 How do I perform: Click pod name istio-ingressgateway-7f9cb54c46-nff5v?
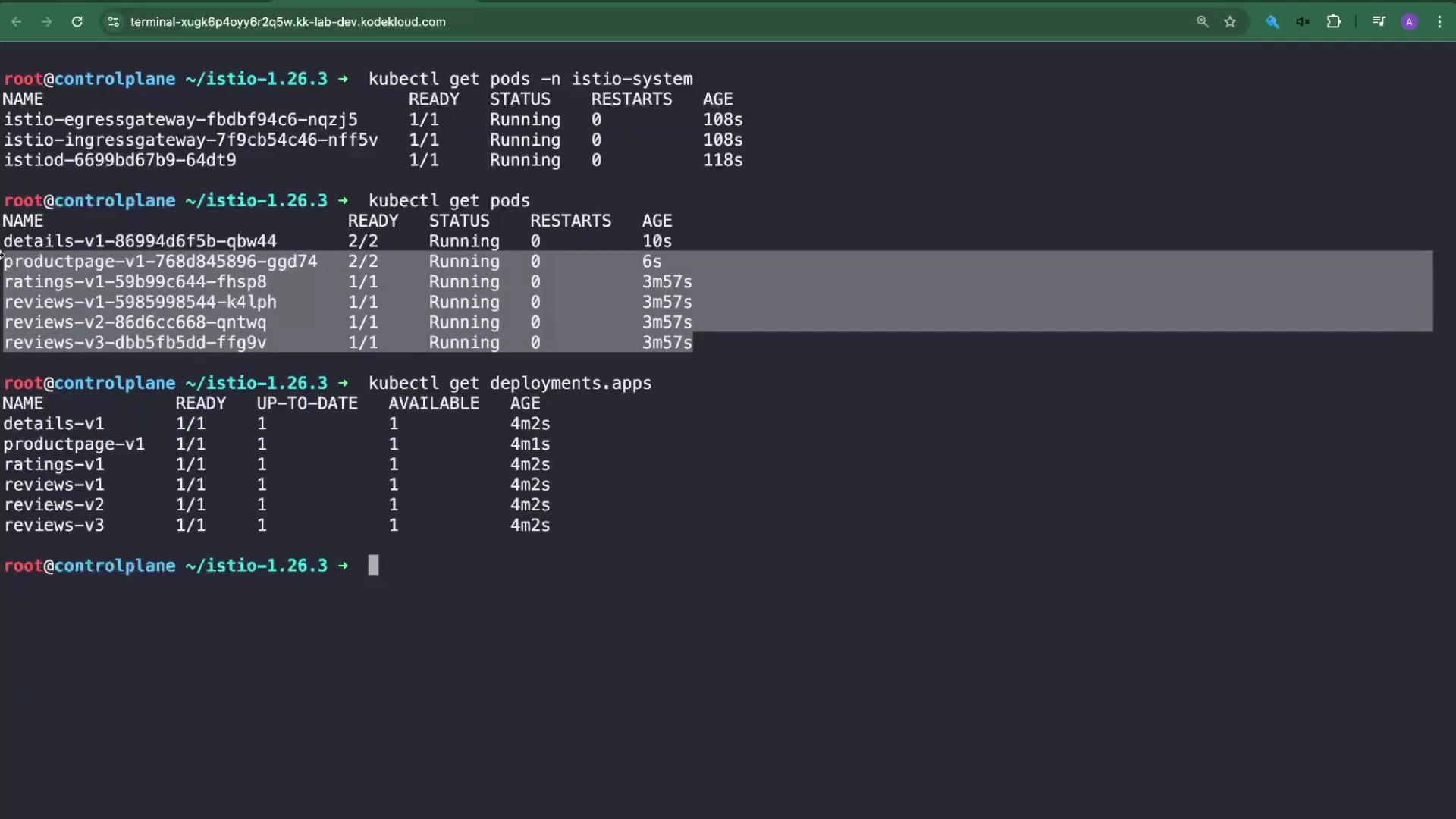[x=190, y=140]
